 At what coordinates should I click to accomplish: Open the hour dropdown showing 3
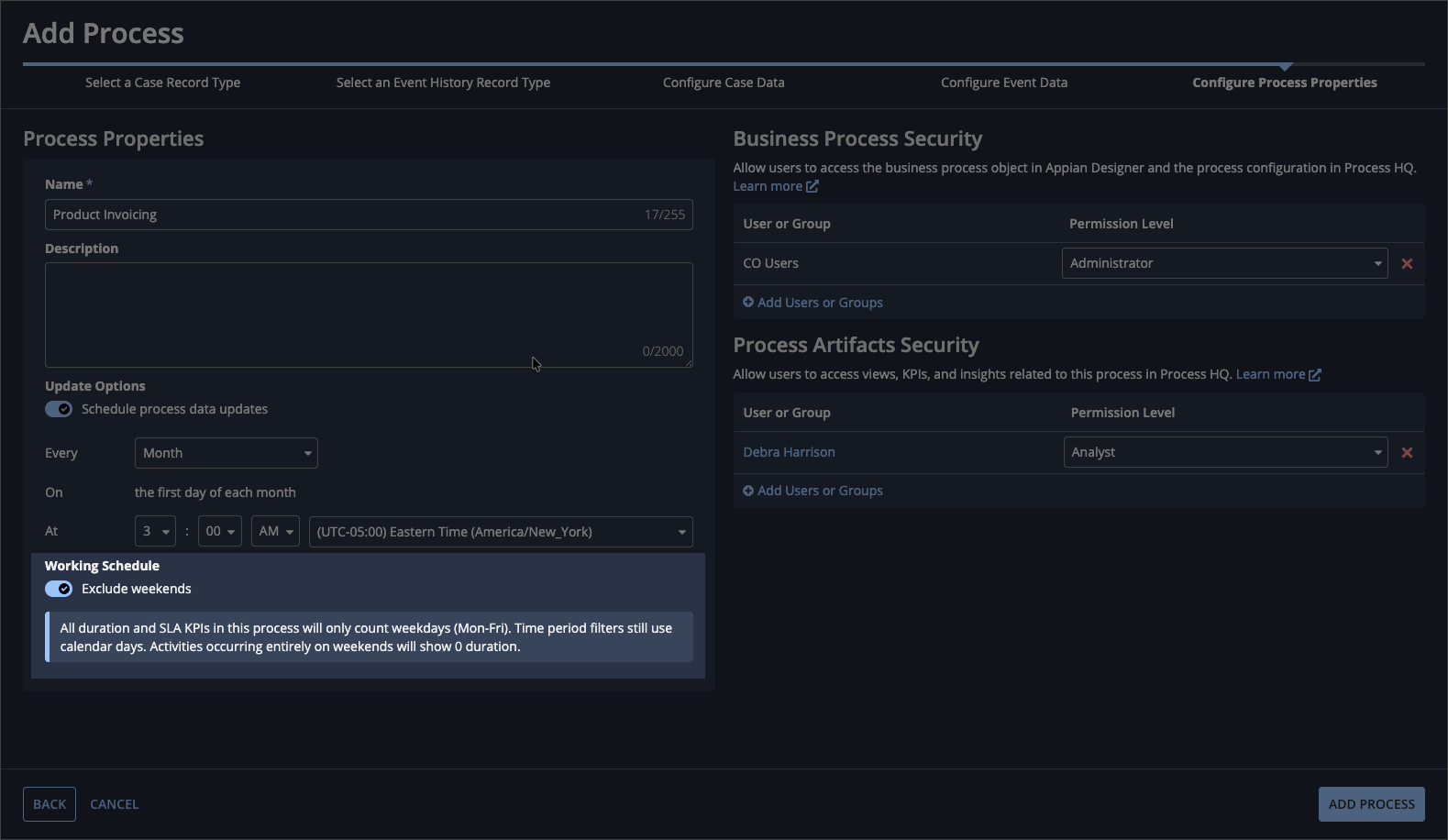[x=155, y=532]
